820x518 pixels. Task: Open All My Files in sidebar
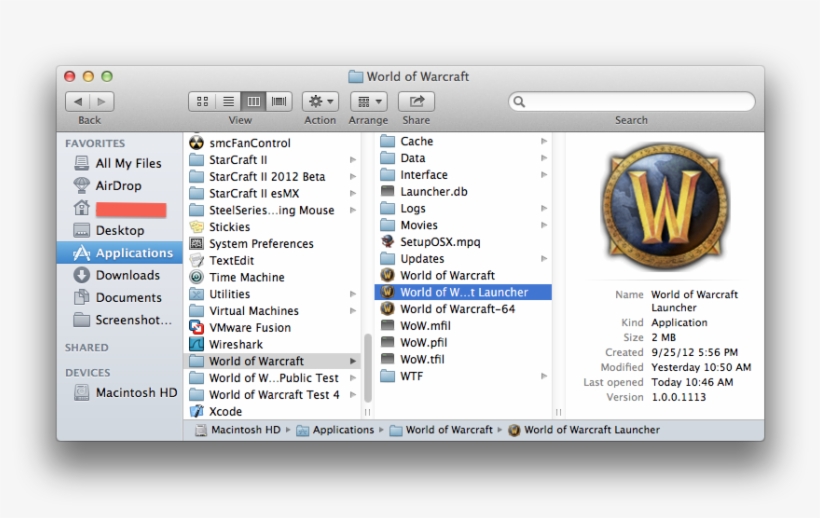[x=119, y=163]
